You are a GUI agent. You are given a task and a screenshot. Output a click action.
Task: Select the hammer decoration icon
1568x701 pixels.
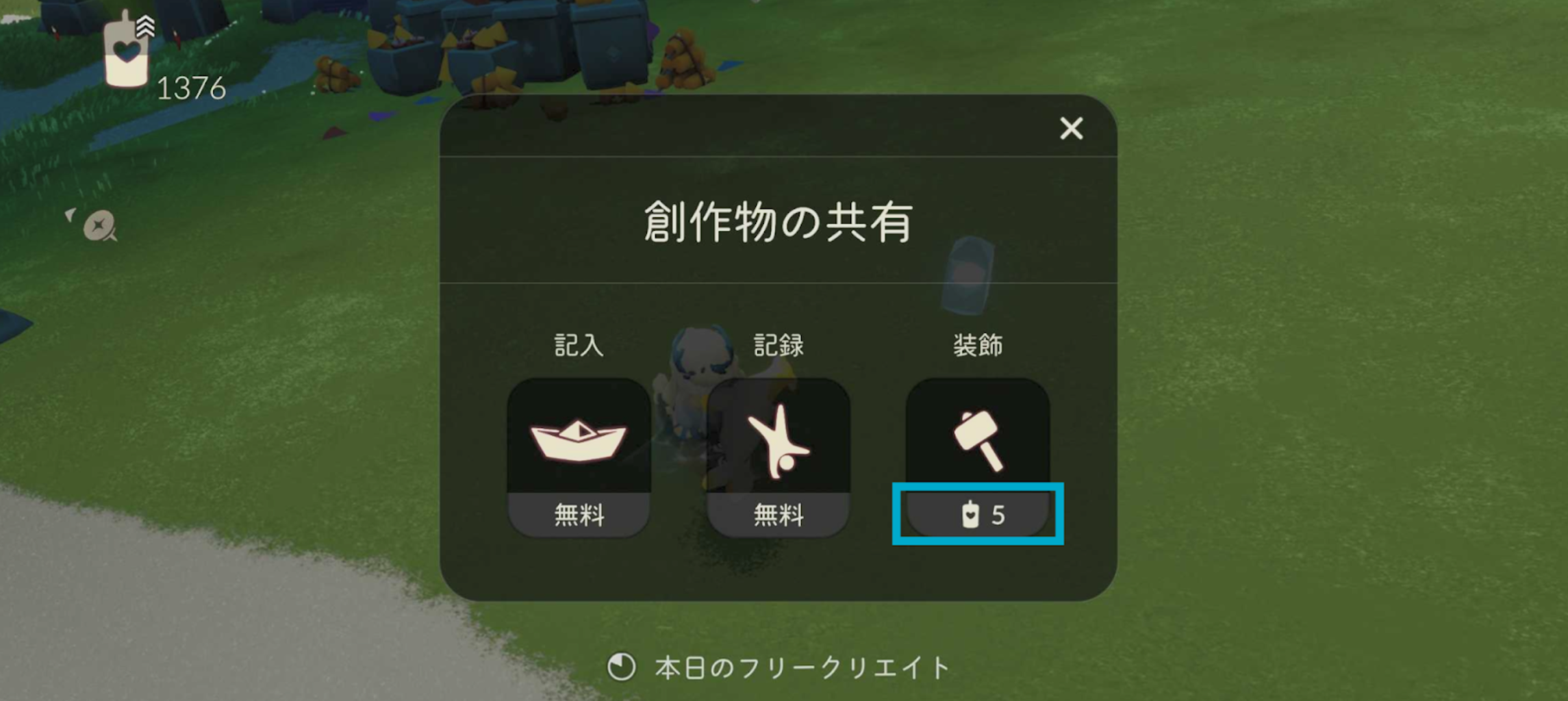point(978,441)
